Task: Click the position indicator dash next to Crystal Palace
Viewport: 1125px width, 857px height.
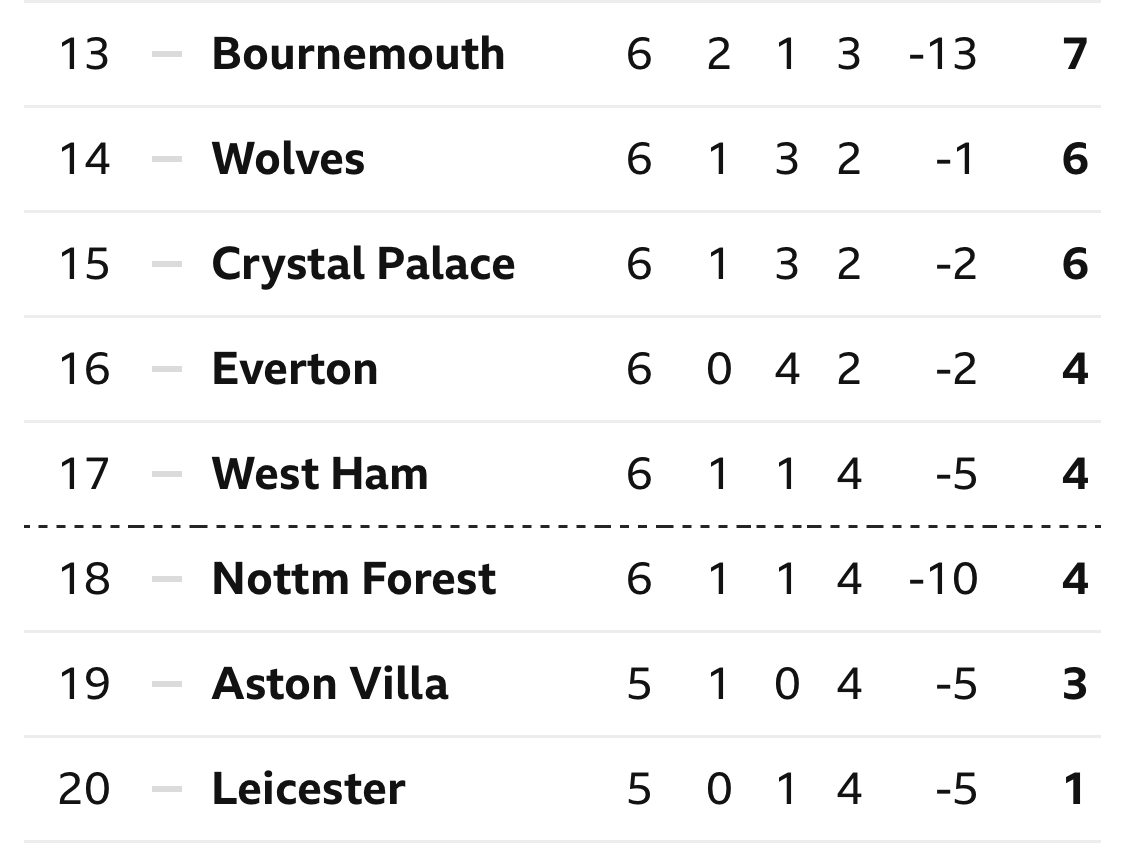Action: 166,264
